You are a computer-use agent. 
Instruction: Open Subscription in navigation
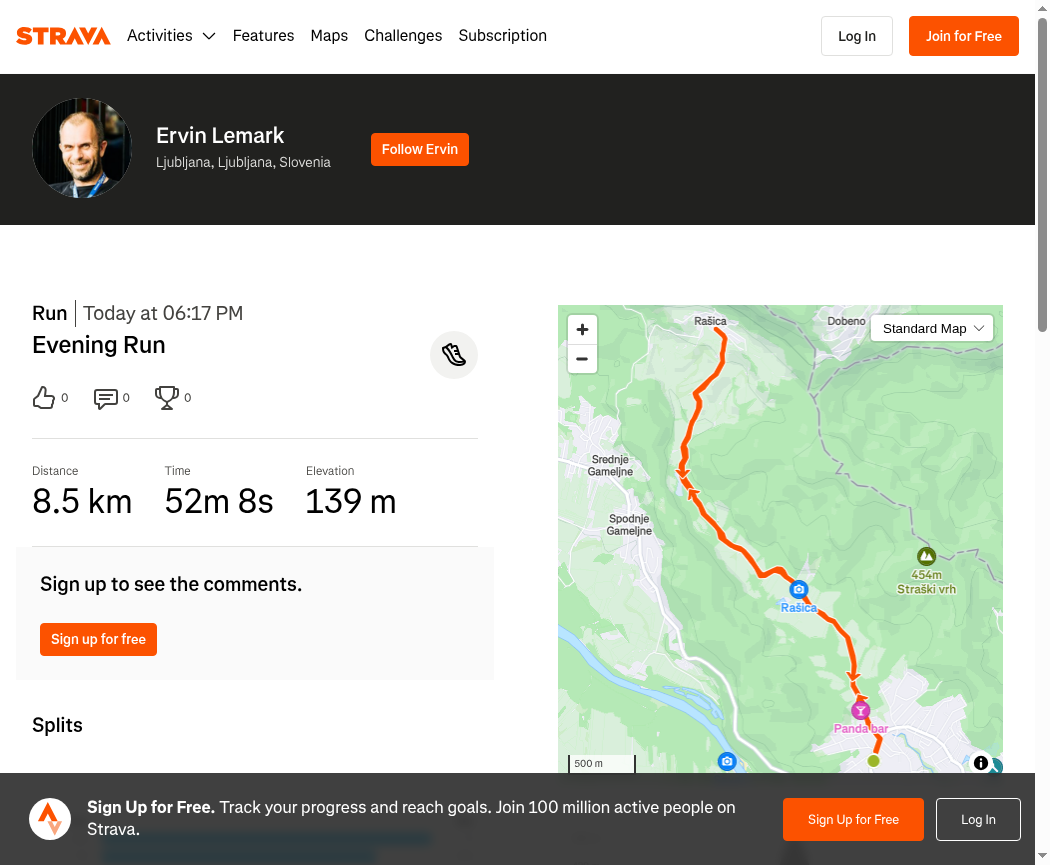point(502,35)
